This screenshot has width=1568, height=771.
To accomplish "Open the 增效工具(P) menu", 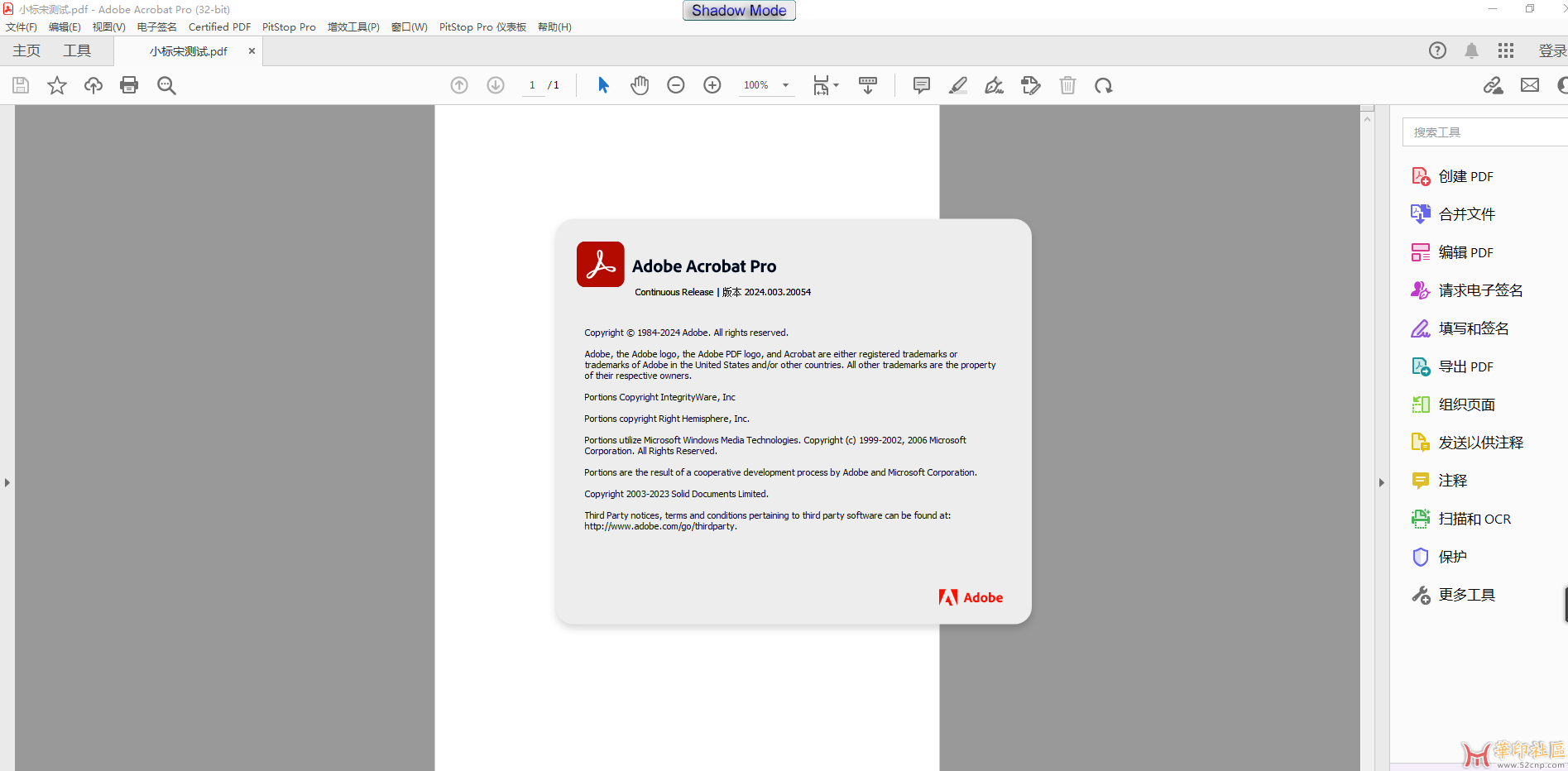I will (353, 27).
